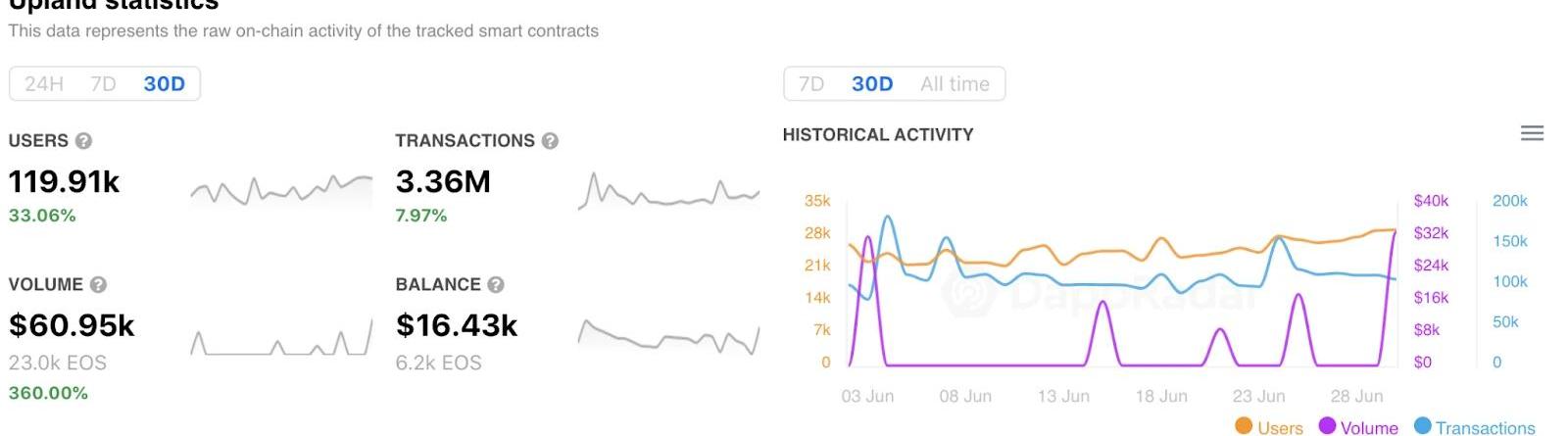Click the orange Users legend dot
Screen dimensions: 1568x436
(1245, 426)
